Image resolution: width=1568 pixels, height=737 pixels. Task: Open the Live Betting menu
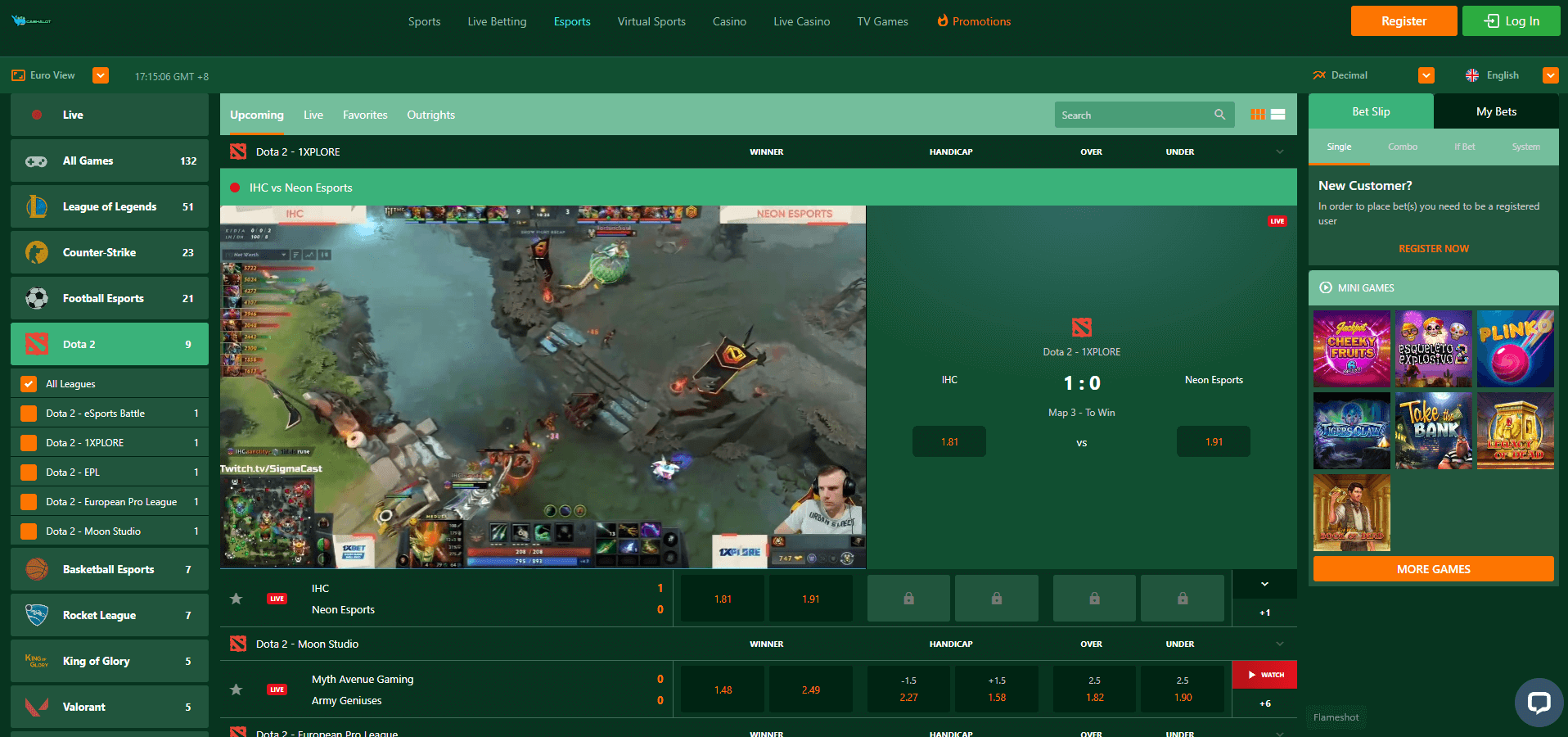[497, 21]
